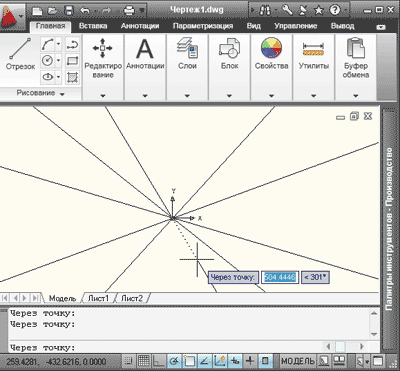The width and height of the screenshot is (400, 371).
Task: Open the Ellipse tool dropdown arrow
Action: point(58,77)
